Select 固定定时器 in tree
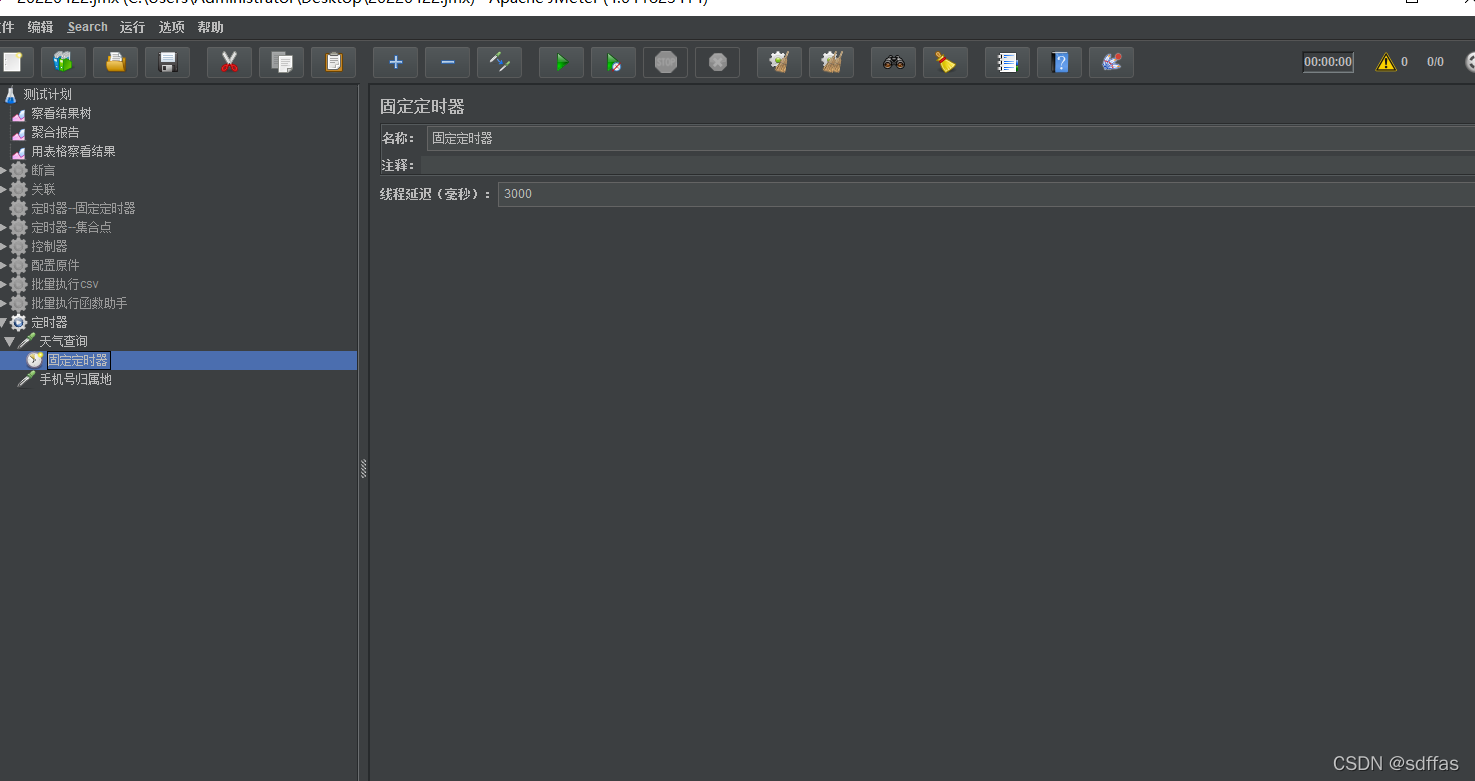1475x781 pixels. click(x=78, y=360)
